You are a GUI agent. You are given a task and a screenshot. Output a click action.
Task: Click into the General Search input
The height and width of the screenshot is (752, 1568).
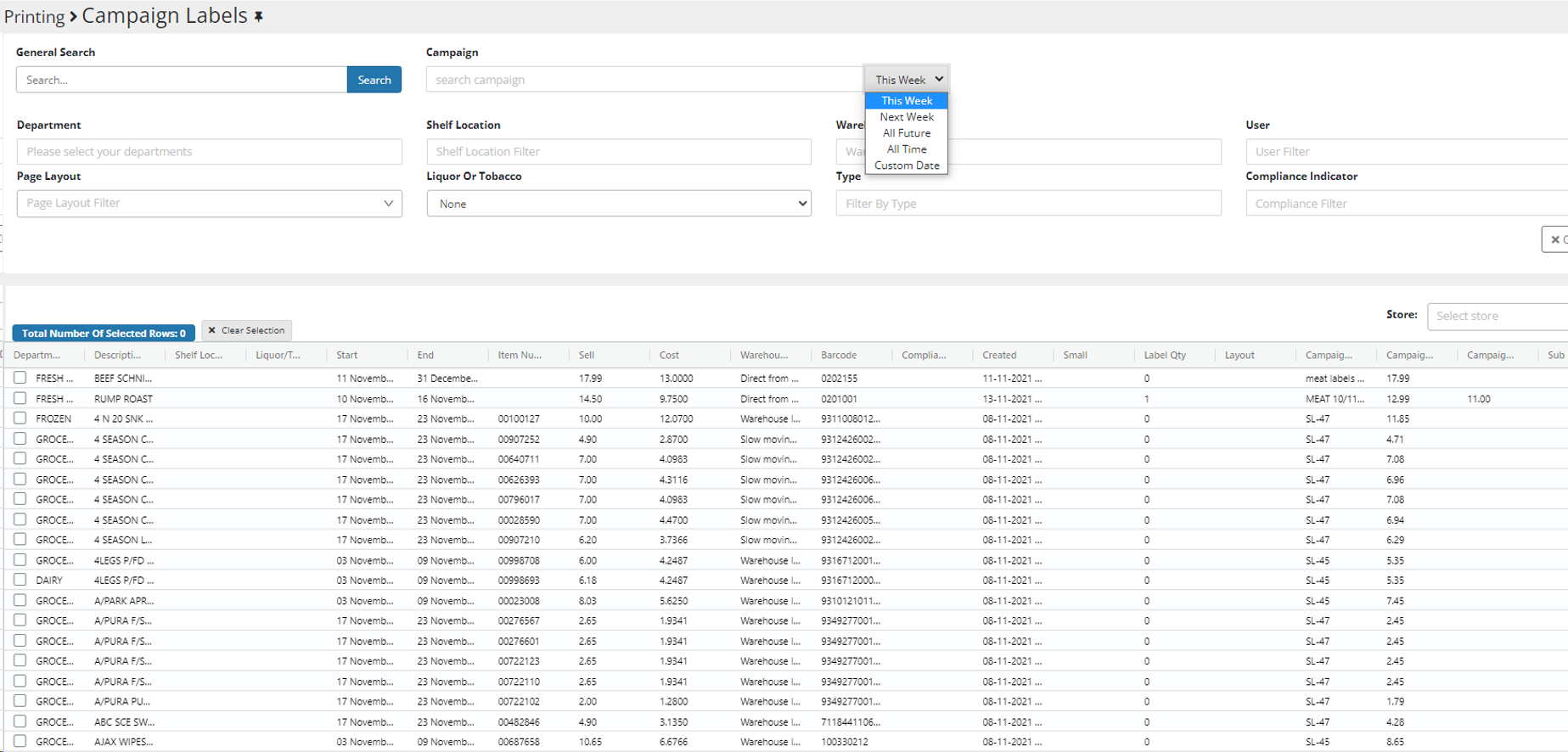pos(182,80)
